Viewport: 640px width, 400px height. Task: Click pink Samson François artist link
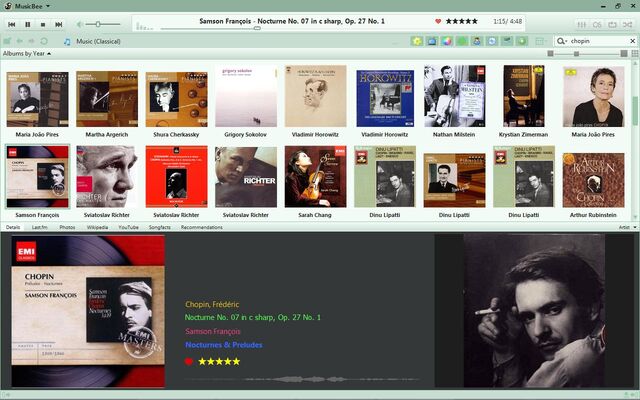tap(213, 331)
